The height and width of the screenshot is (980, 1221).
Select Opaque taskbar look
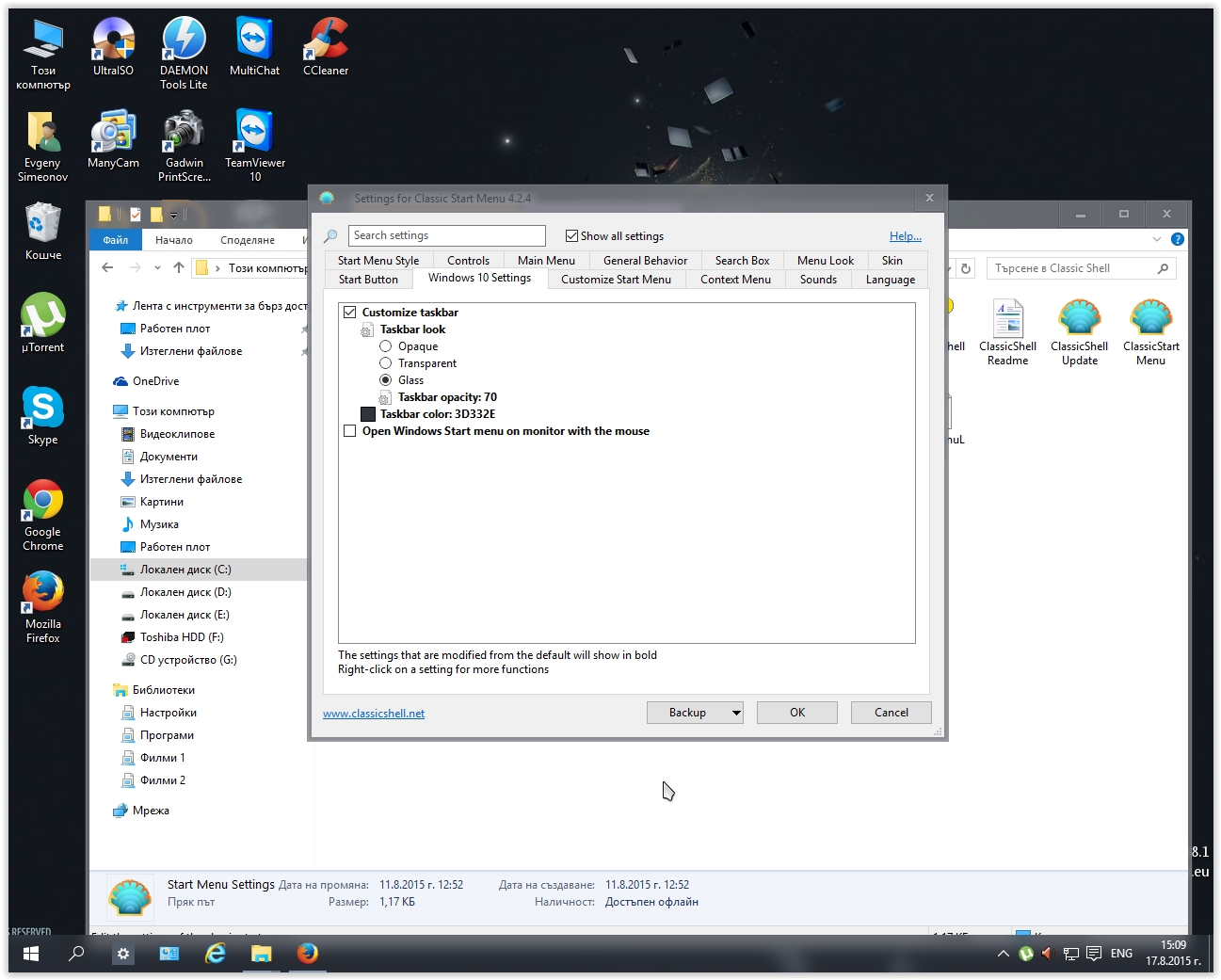click(x=385, y=346)
